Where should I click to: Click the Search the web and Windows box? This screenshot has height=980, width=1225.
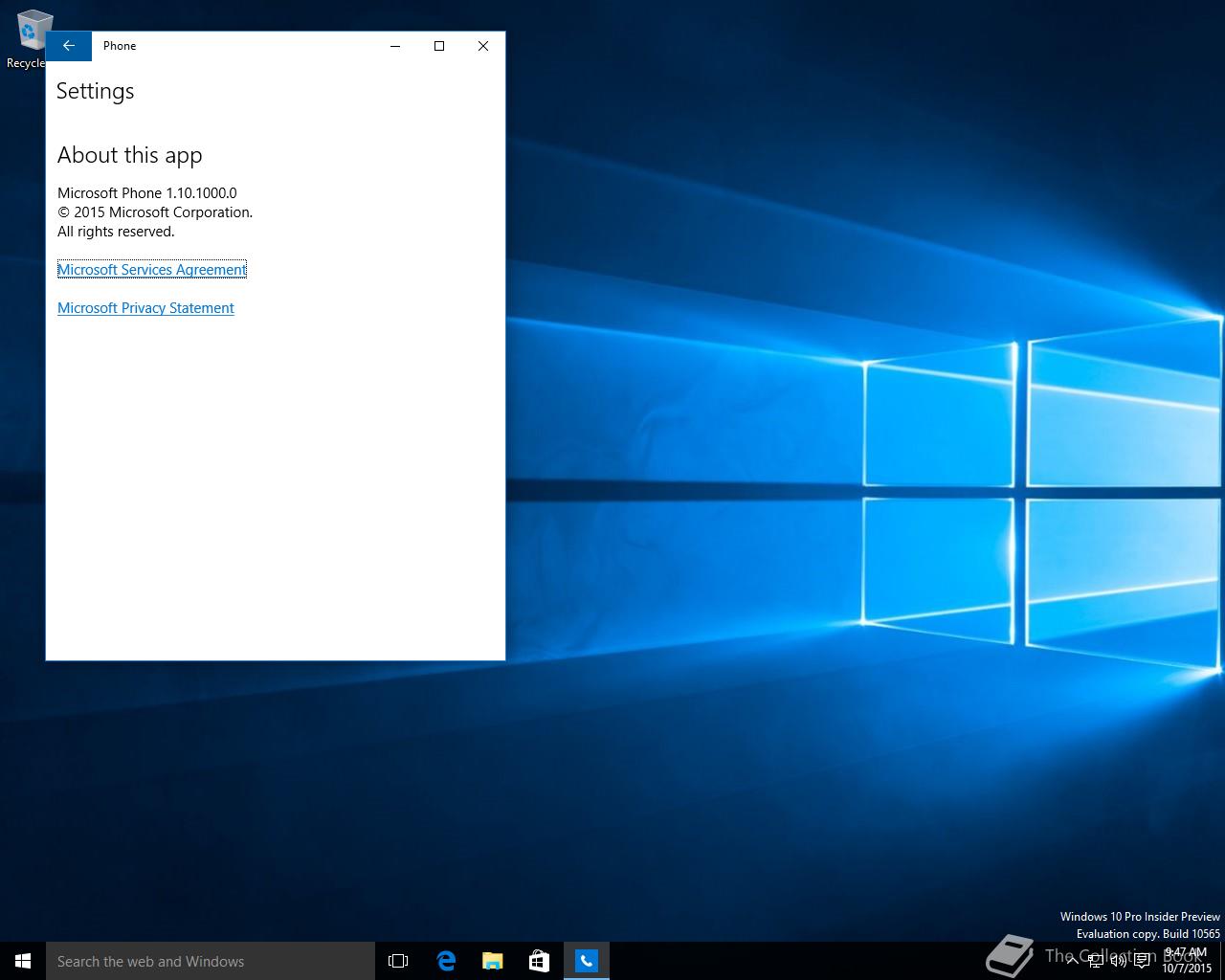click(x=211, y=961)
